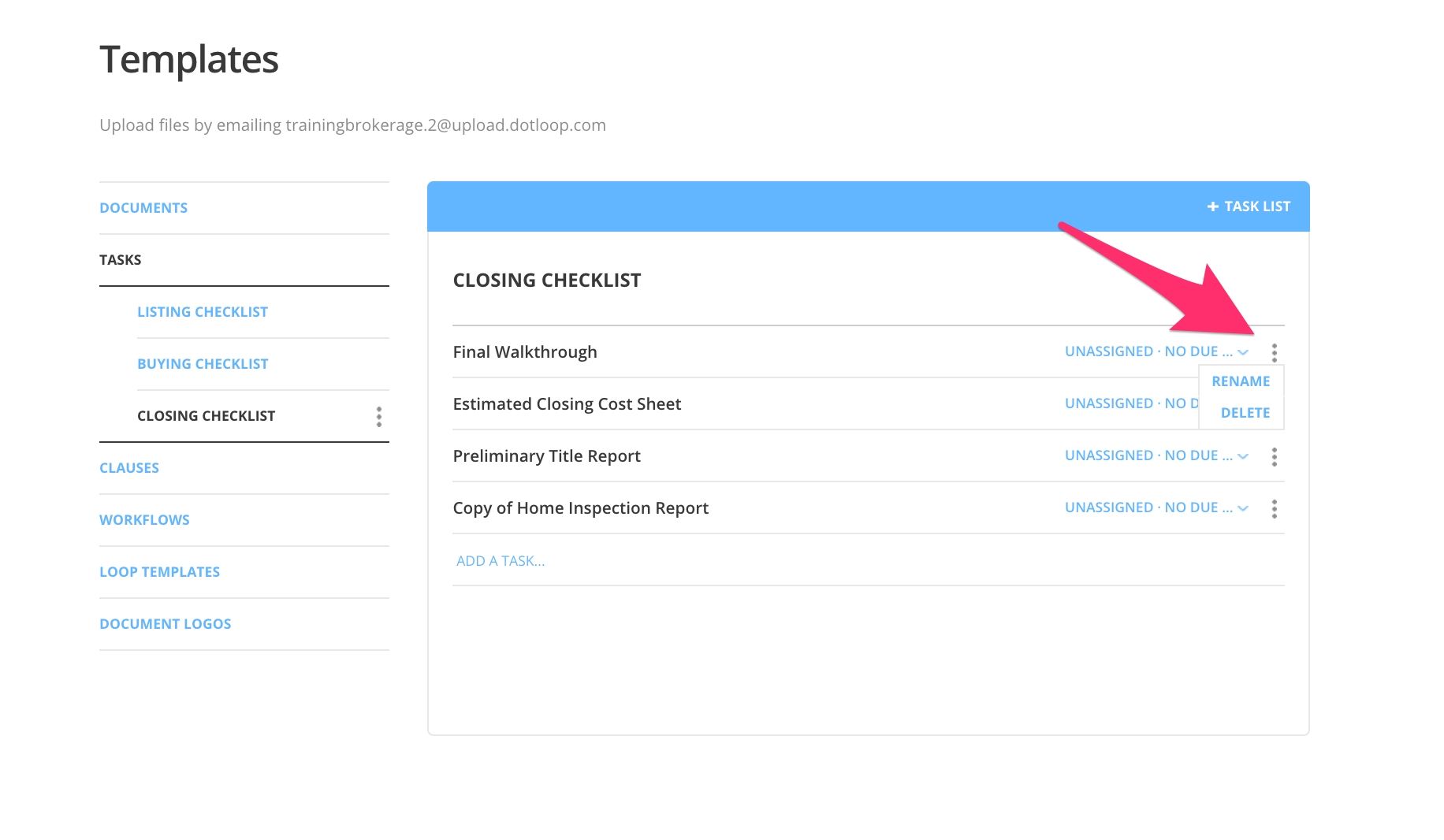This screenshot has height=840, width=1444.
Task: Open the TASKS section
Action: (120, 259)
